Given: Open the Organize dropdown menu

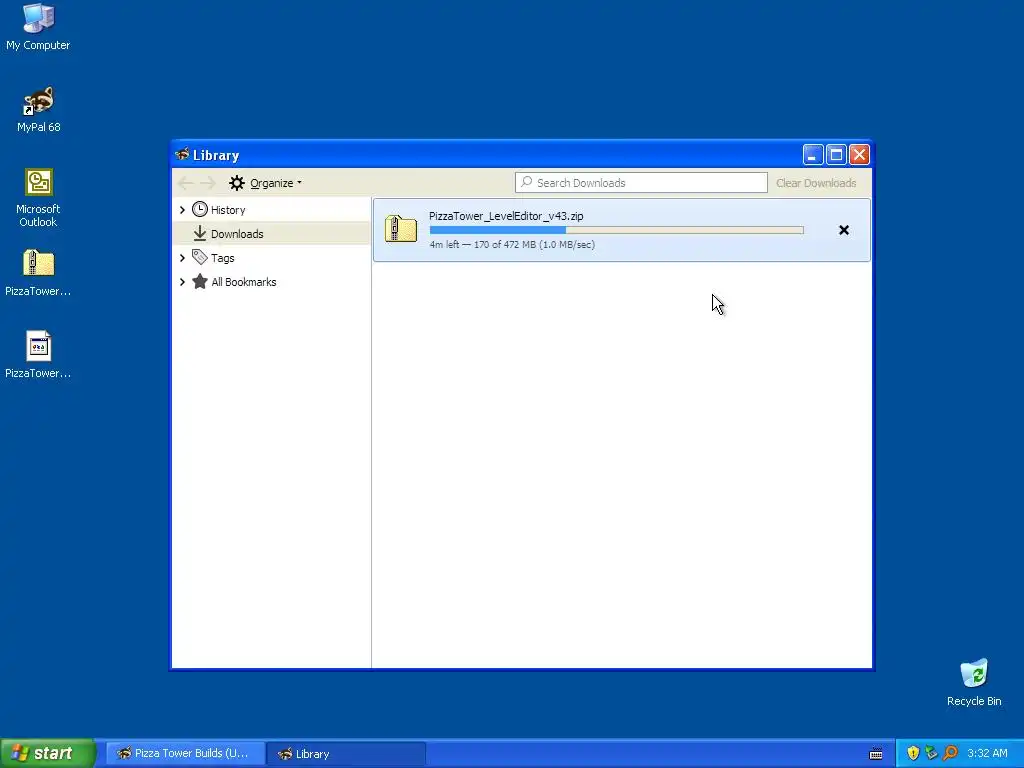Looking at the screenshot, I should point(266,183).
